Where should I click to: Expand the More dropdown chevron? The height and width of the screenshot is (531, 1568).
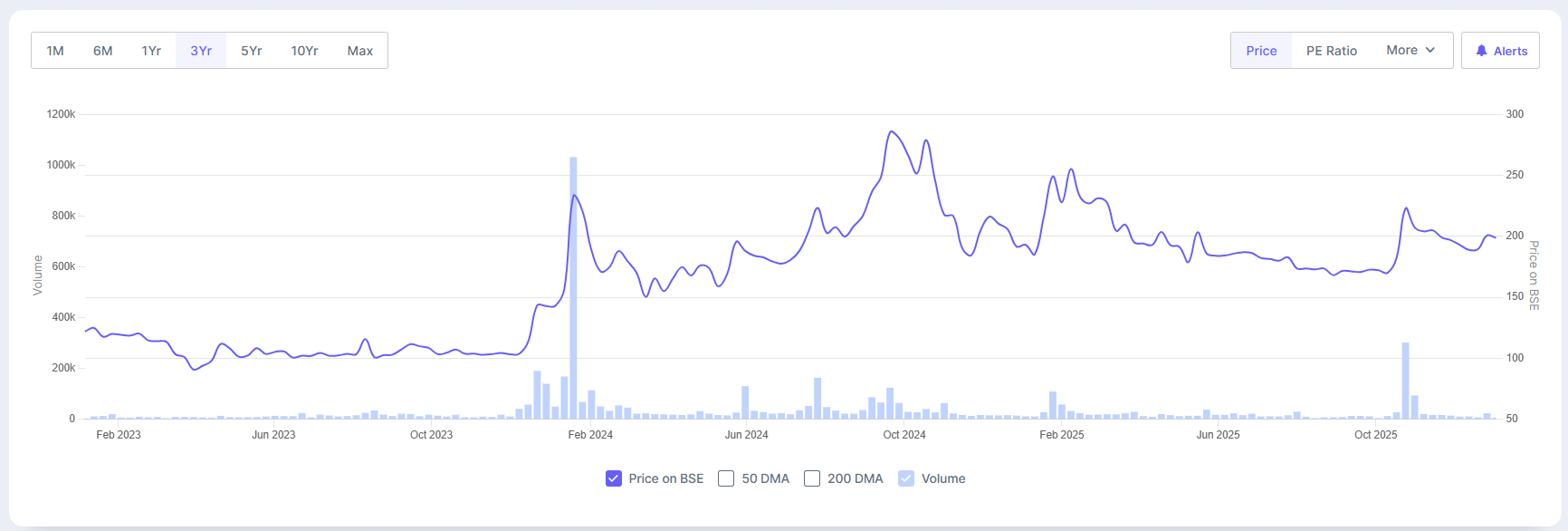tap(1430, 50)
